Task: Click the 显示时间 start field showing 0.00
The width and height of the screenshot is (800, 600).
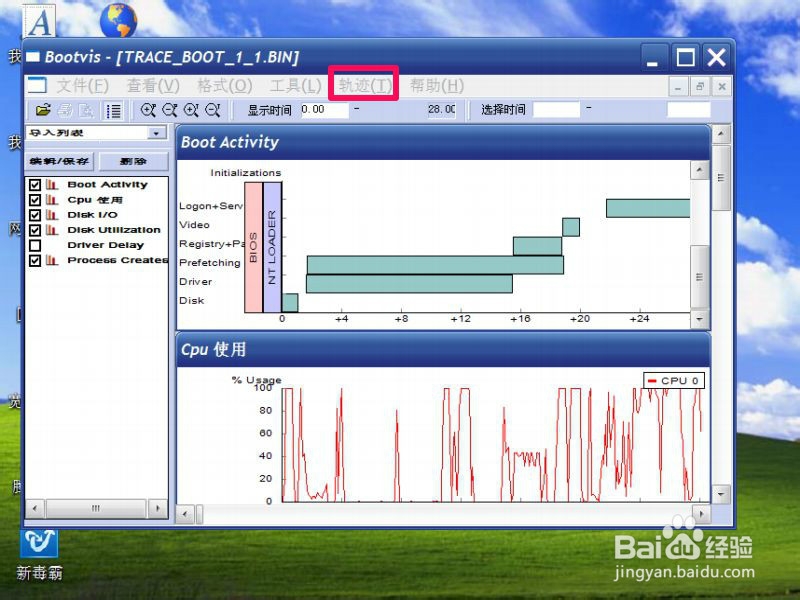Action: click(324, 110)
